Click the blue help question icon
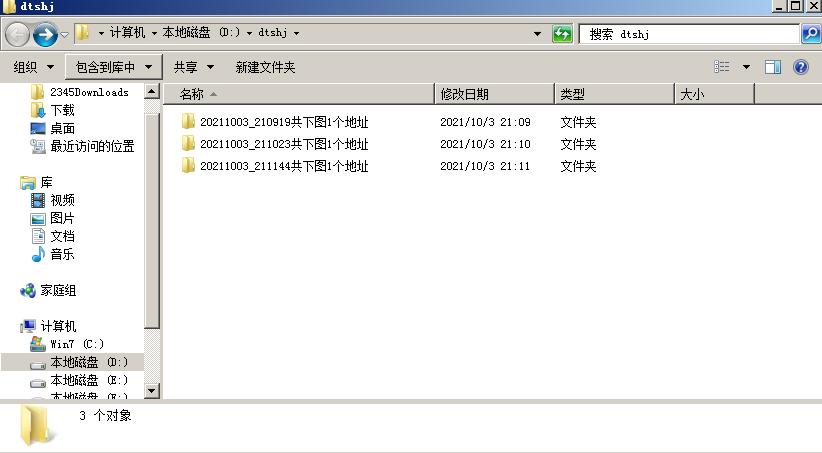Image resolution: width=822 pixels, height=453 pixels. coord(801,67)
